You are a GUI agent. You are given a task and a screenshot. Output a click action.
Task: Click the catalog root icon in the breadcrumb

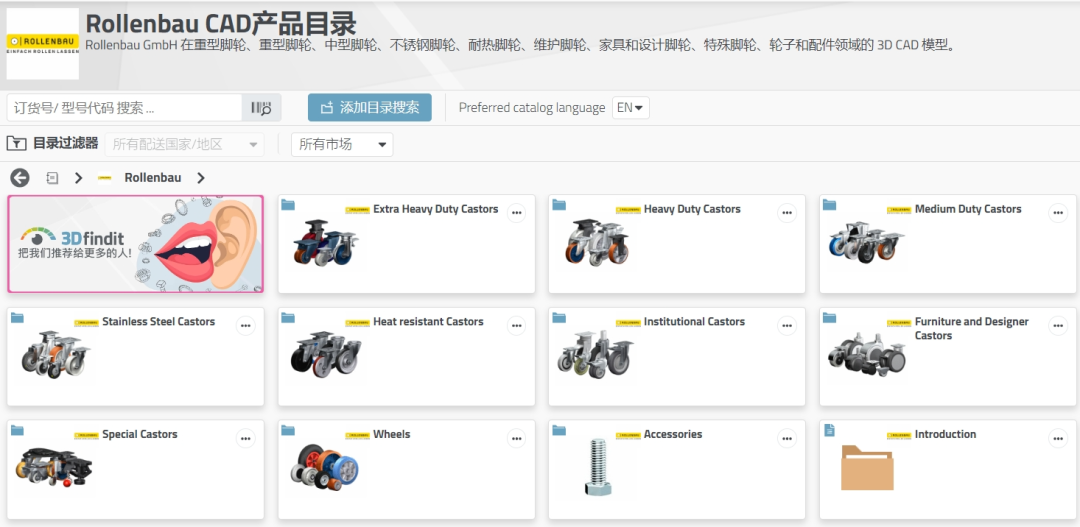click(52, 178)
